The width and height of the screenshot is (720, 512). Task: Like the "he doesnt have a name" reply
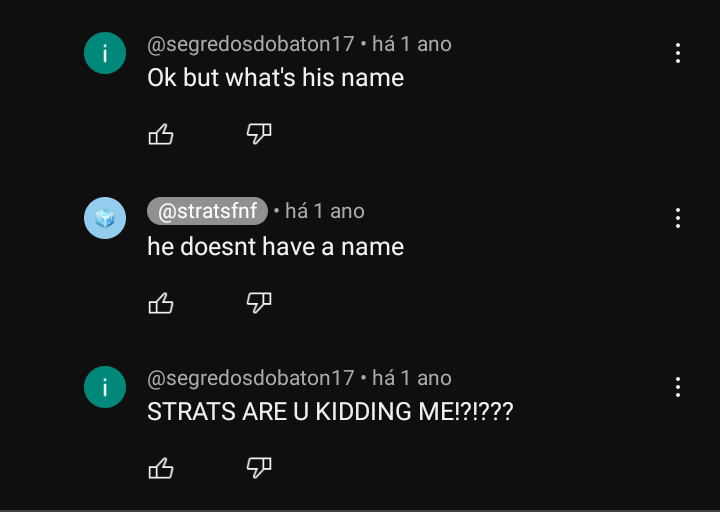pos(161,303)
